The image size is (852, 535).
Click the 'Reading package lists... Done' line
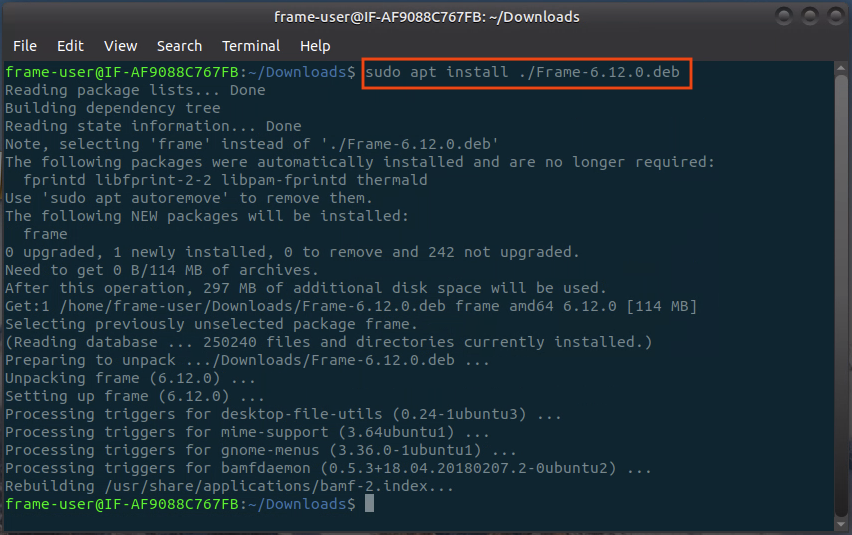(135, 90)
